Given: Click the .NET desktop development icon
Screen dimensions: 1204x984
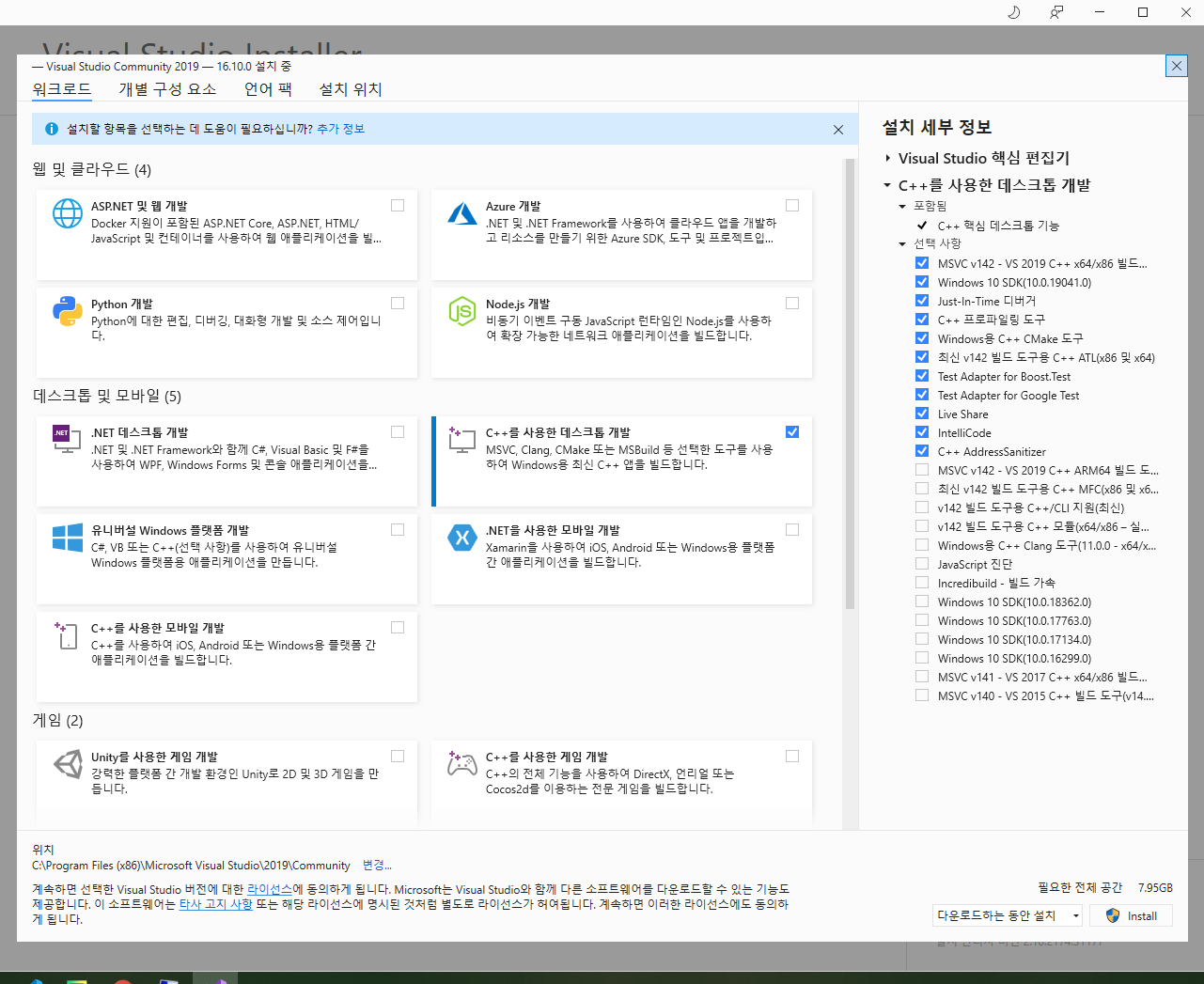Looking at the screenshot, I should (68, 439).
